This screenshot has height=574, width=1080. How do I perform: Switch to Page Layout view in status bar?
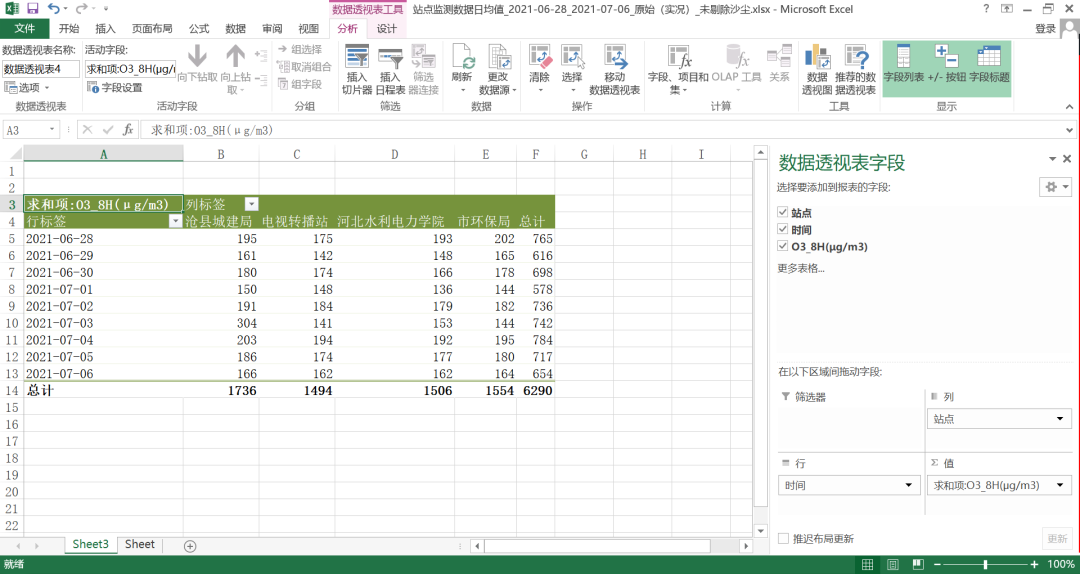click(893, 564)
